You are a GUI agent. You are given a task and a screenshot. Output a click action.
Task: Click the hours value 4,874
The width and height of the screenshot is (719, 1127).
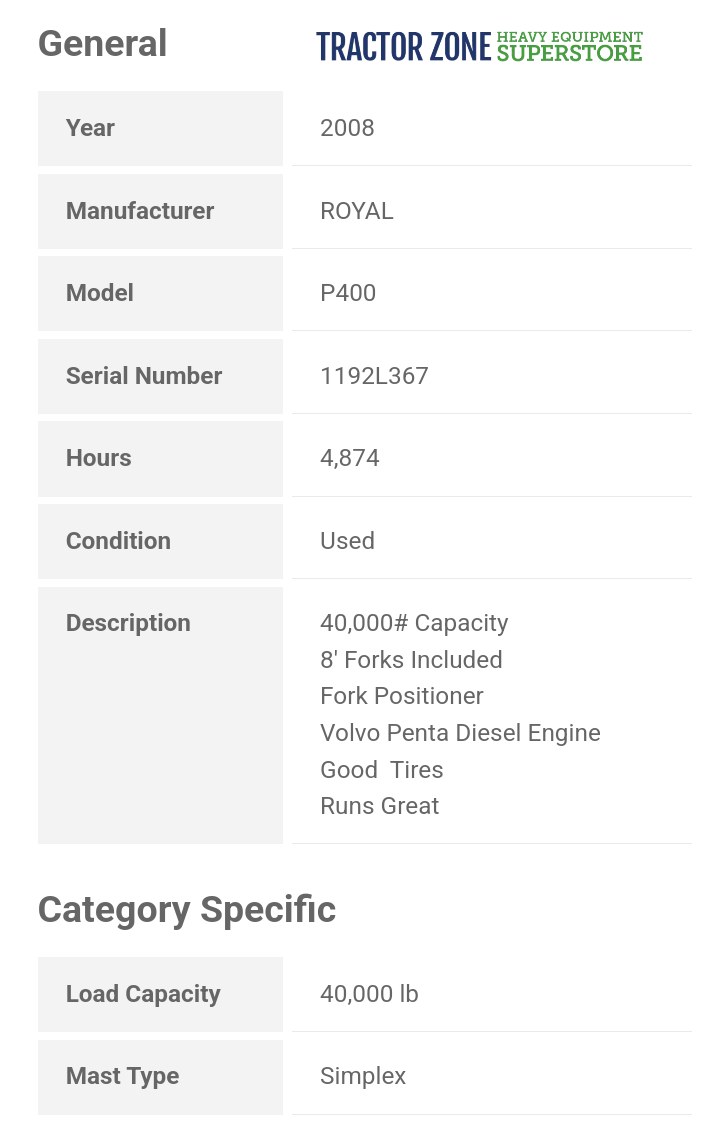point(350,458)
